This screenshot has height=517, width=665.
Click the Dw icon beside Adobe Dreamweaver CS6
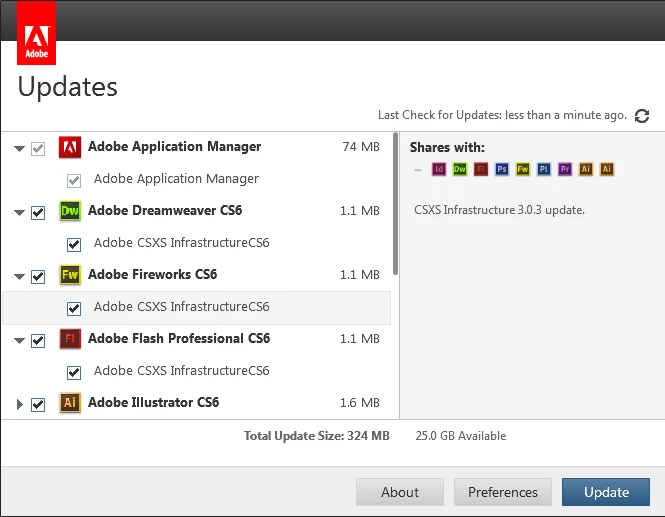coord(70,211)
